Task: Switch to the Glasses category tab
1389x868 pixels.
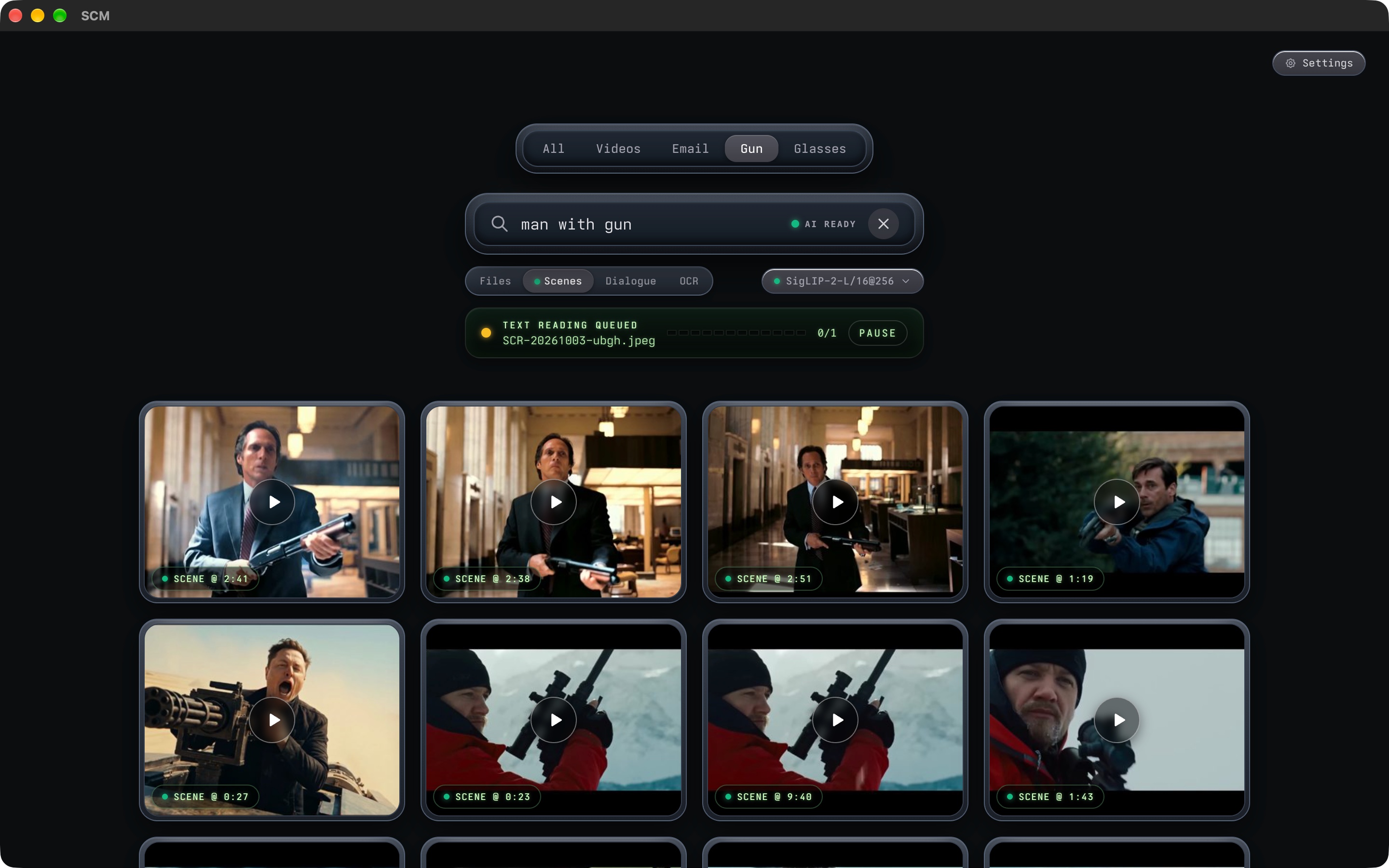Action: pos(819,149)
